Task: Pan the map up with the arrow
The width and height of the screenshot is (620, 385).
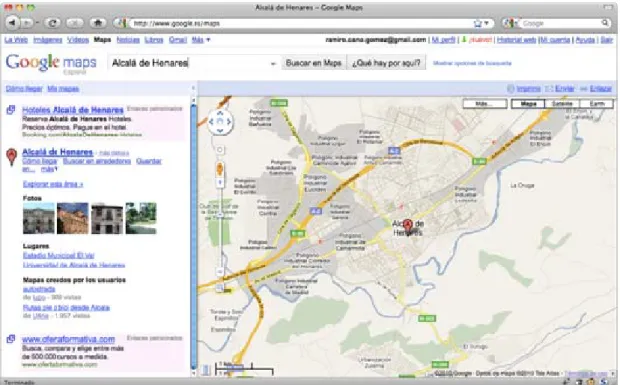Action: click(x=220, y=114)
